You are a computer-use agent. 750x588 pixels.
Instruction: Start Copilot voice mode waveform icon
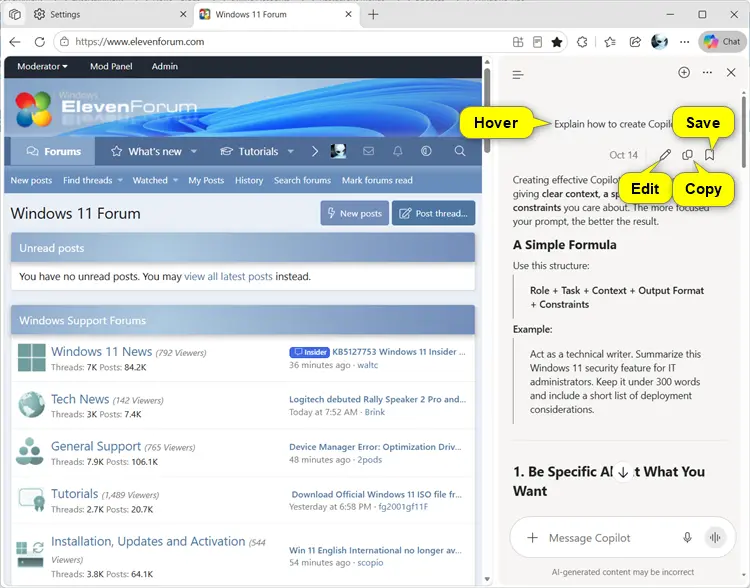tap(715, 538)
